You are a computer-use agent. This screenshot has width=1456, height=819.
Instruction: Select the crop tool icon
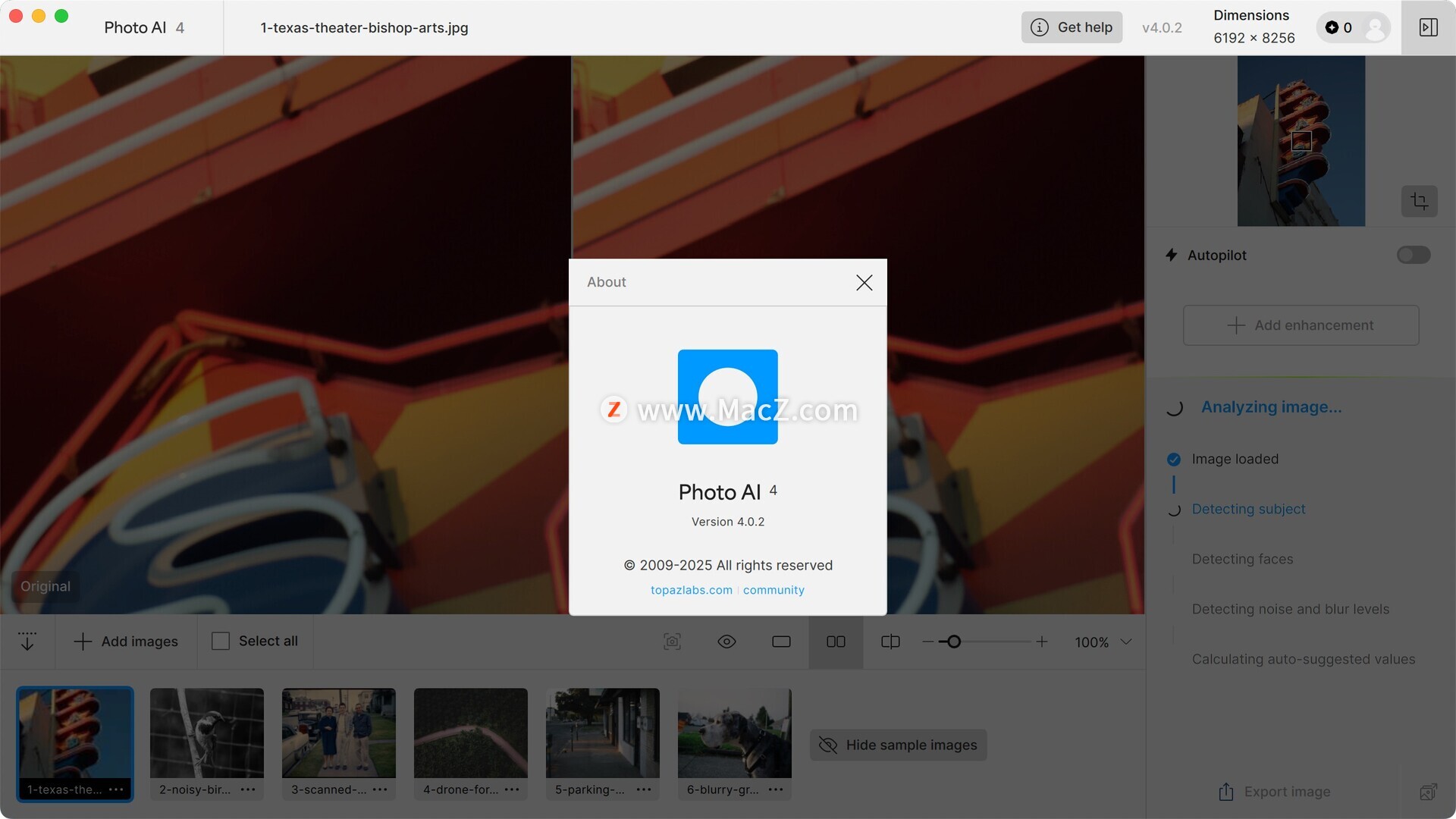tap(1419, 201)
